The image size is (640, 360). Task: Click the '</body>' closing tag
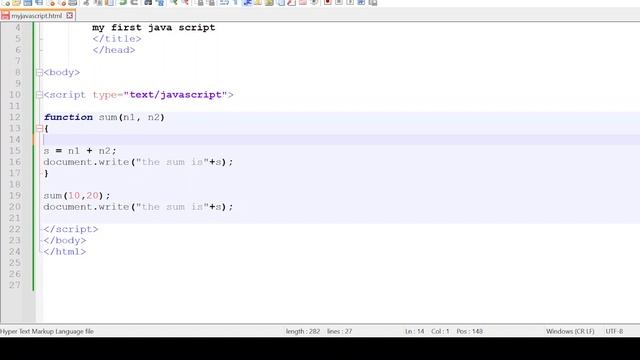(x=64, y=240)
